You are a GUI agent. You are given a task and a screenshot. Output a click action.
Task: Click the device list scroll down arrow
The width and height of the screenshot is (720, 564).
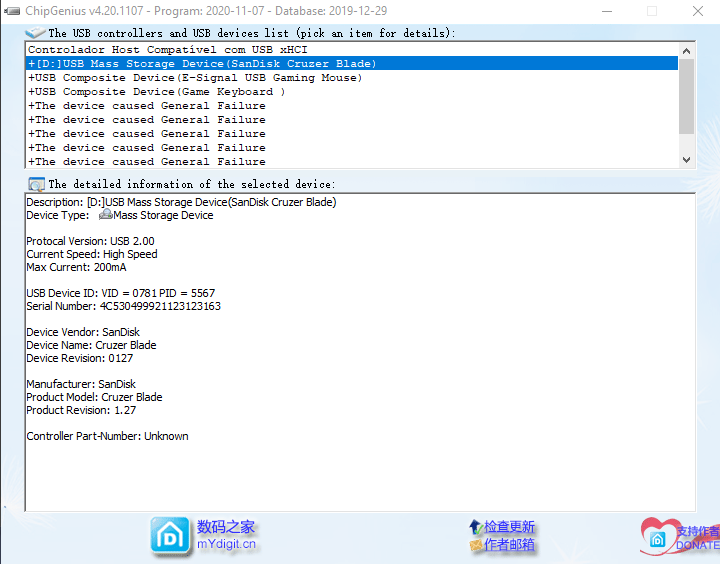point(686,160)
